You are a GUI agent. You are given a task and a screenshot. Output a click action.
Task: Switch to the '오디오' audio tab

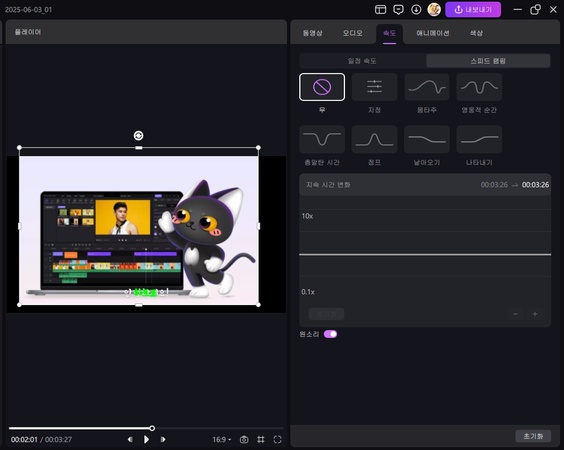(352, 33)
